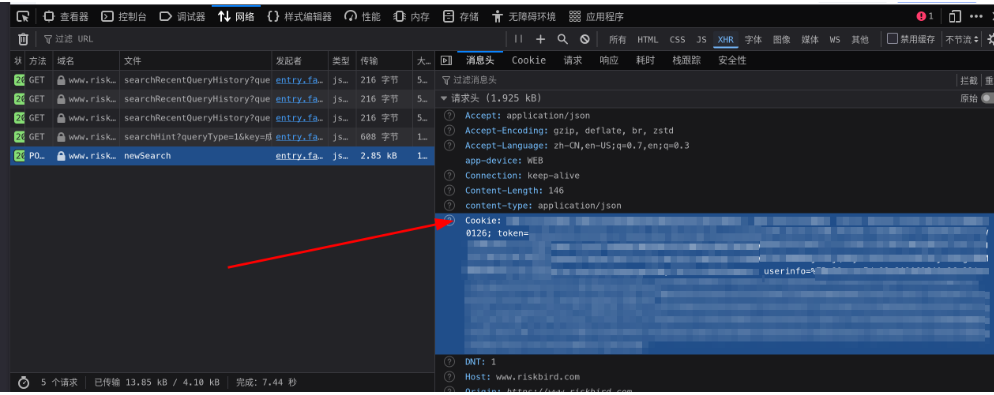Open the 性能 panel
Screen dimensions: 994x395
(x=363, y=16)
